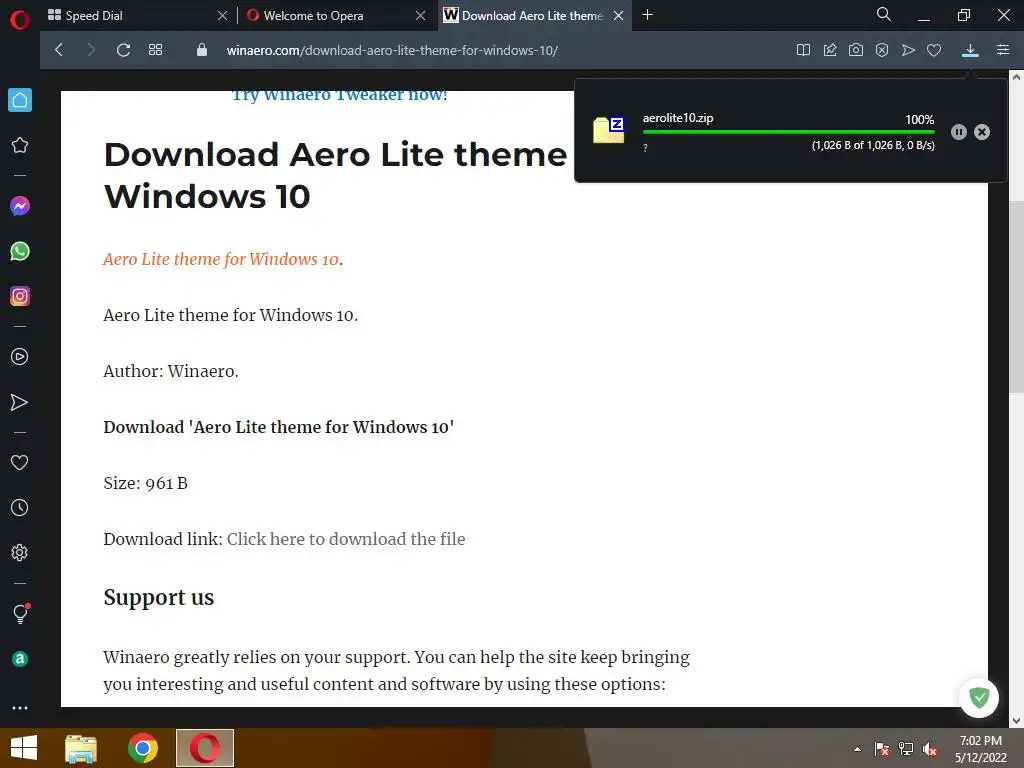Open the Player sidebar icon
The height and width of the screenshot is (768, 1024).
[x=20, y=357]
